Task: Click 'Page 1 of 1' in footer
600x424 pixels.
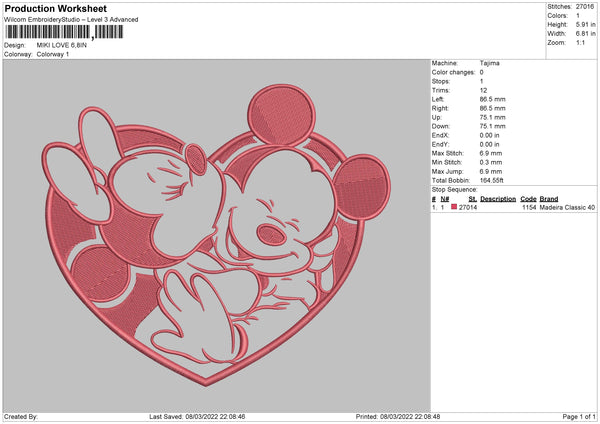Action: [x=579, y=417]
